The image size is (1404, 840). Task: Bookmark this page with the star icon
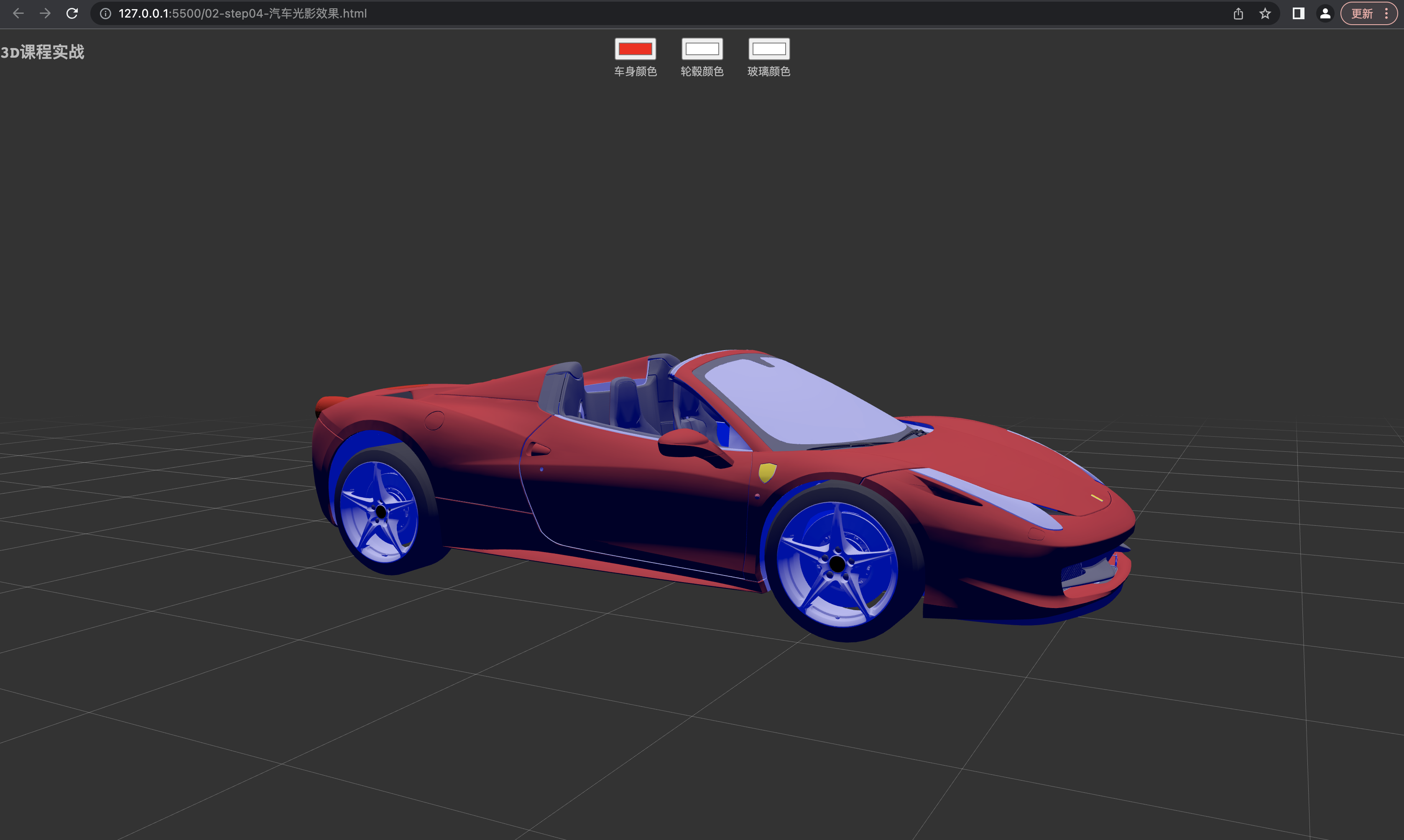(x=1265, y=14)
